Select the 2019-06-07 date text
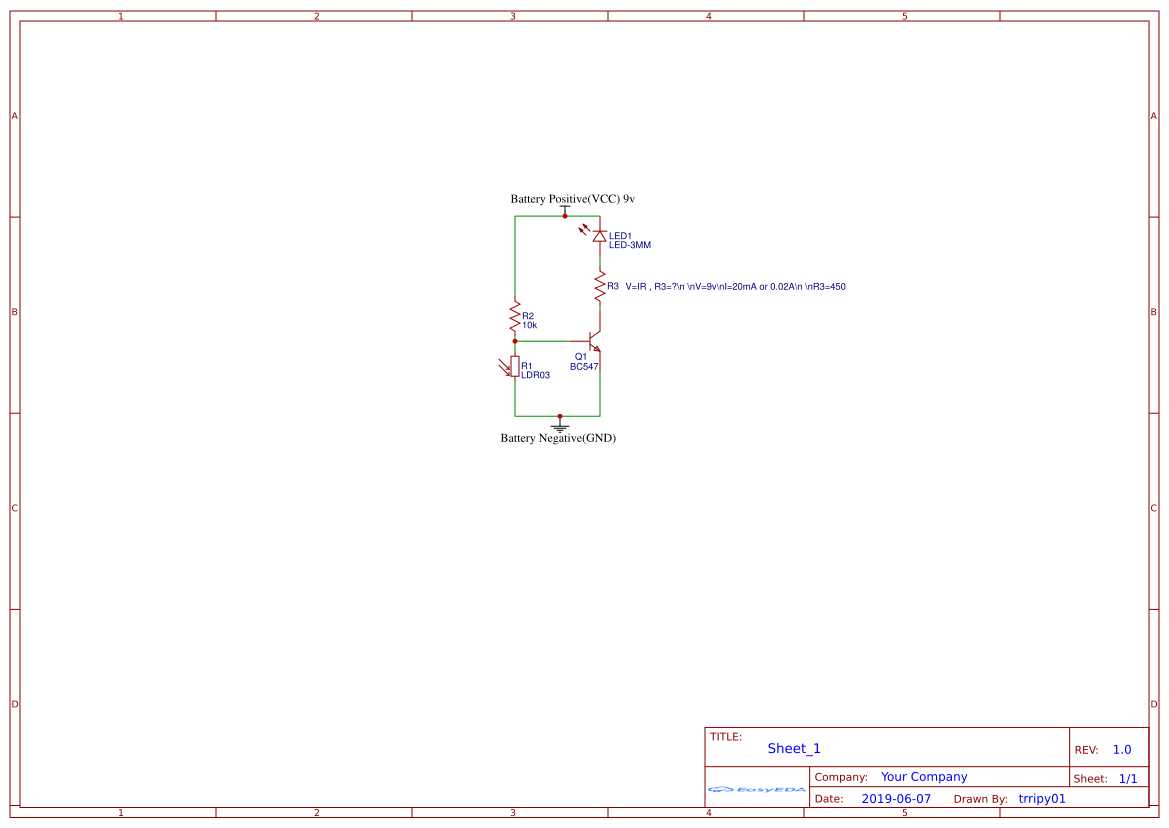 pos(896,798)
